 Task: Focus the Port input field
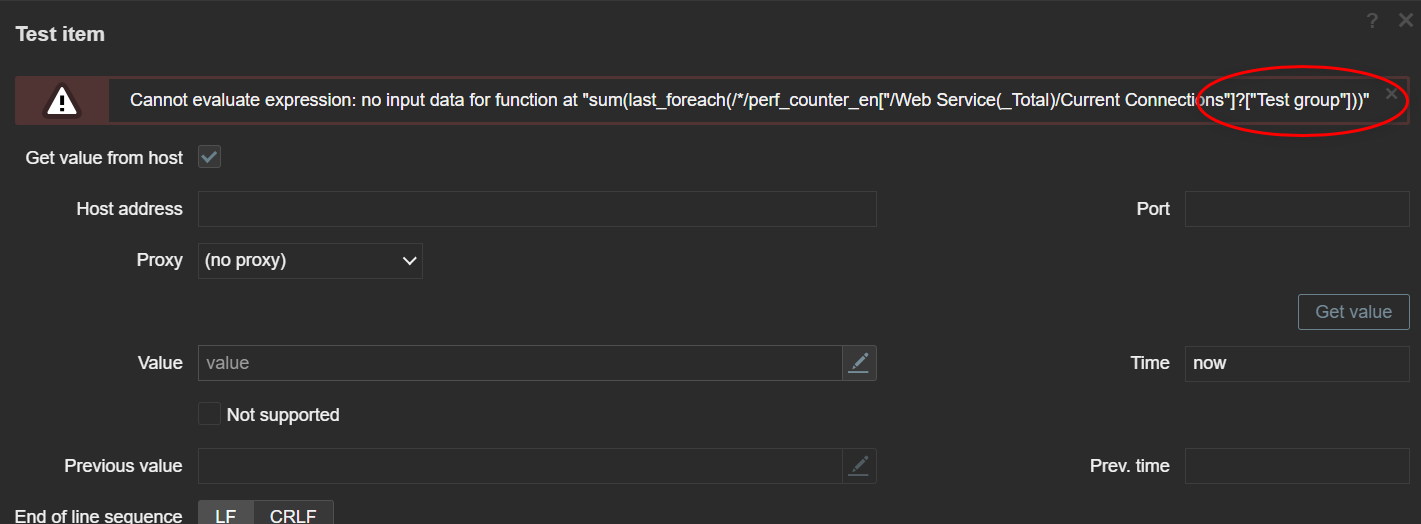tap(1296, 209)
